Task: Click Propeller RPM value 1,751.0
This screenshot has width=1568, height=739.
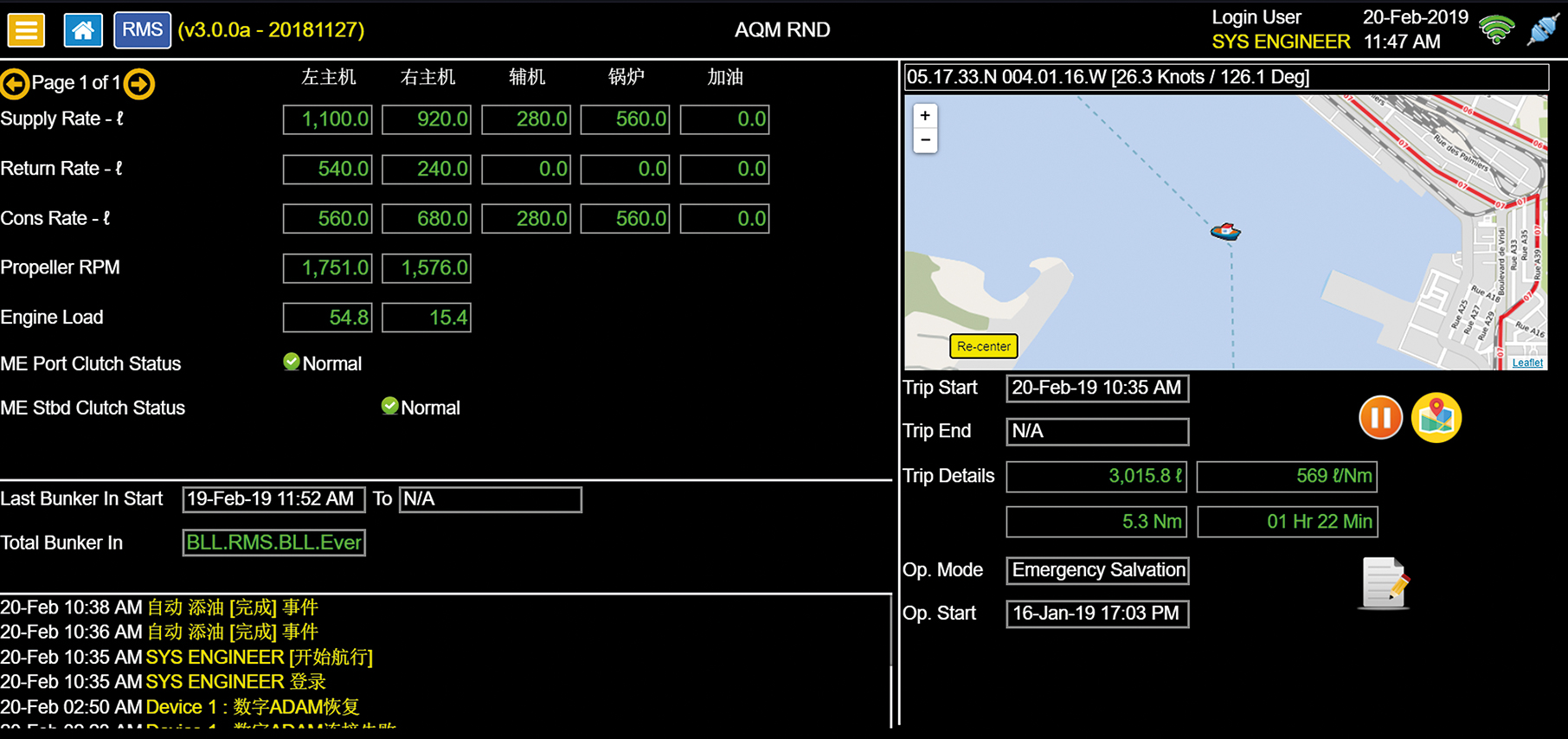Action: tap(327, 268)
